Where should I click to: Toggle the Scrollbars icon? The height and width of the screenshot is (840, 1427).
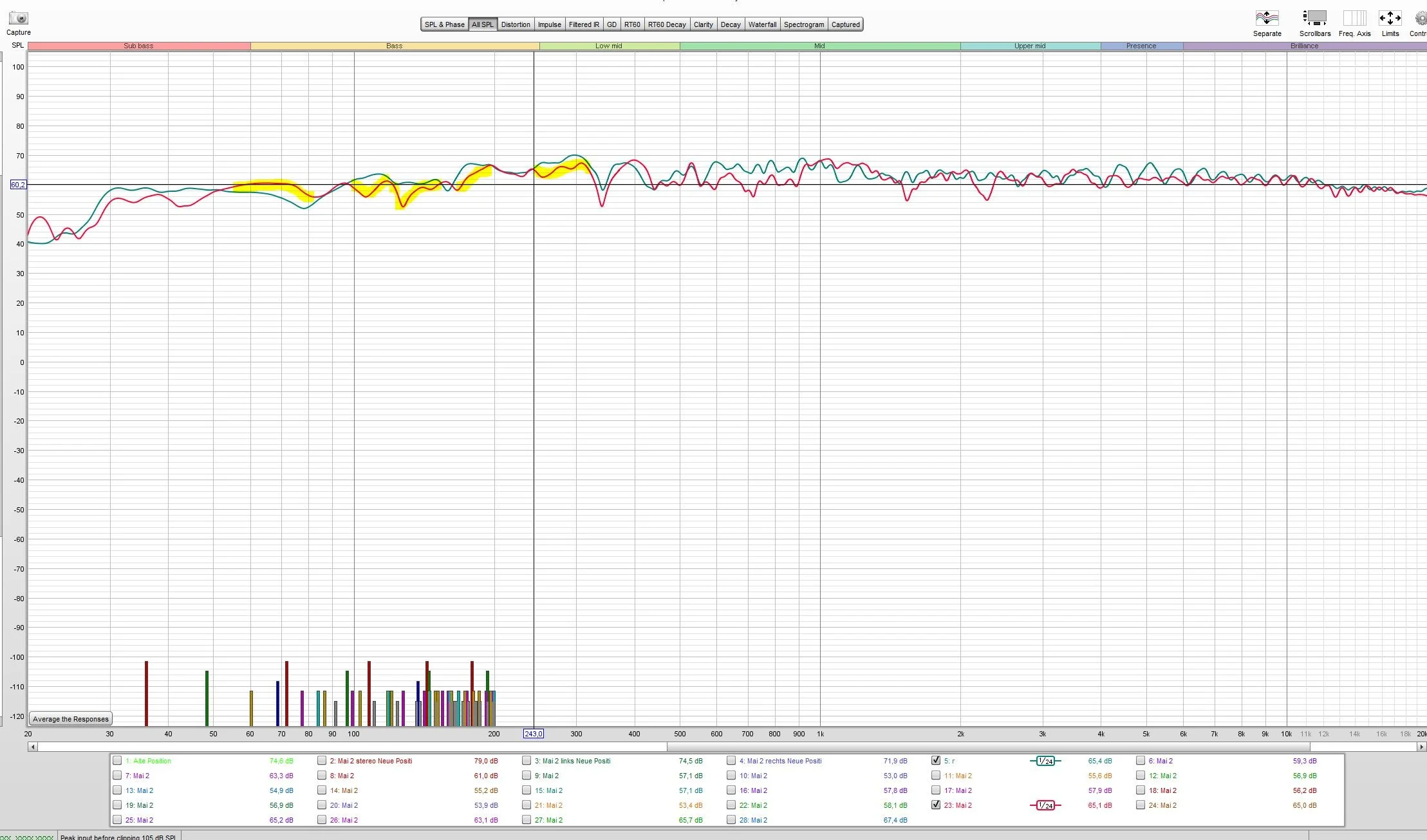1314,18
